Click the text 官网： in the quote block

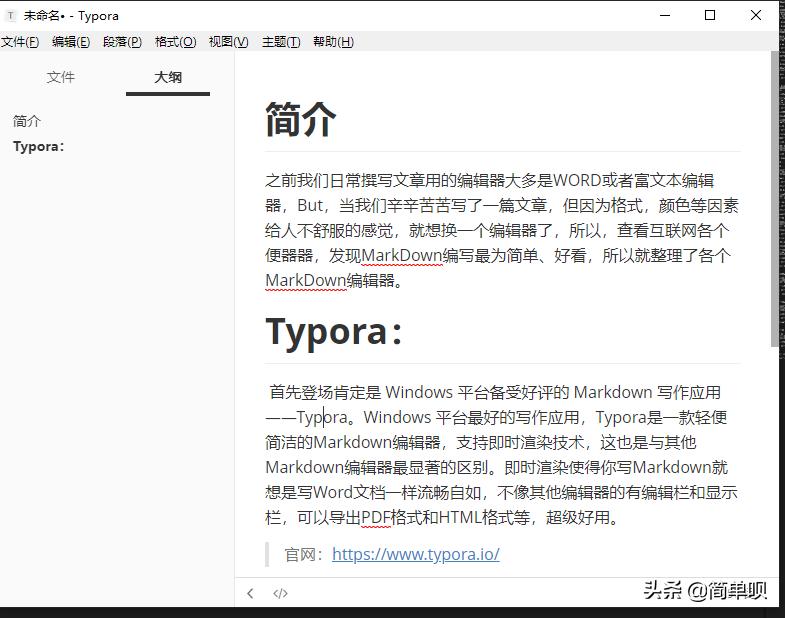coord(304,554)
